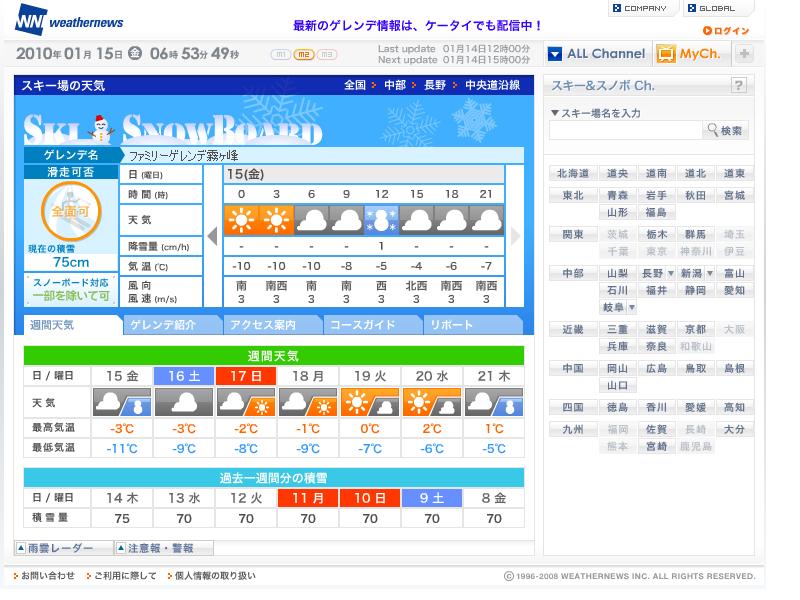Viewport: 800px width, 600px height.
Task: Select the 近畿 region button
Action: [x=572, y=330]
